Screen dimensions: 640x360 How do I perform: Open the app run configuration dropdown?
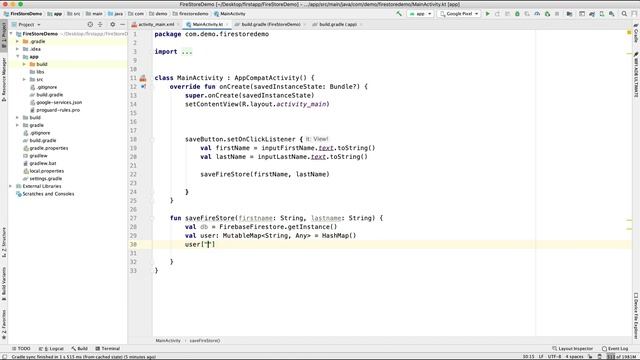coord(420,13)
